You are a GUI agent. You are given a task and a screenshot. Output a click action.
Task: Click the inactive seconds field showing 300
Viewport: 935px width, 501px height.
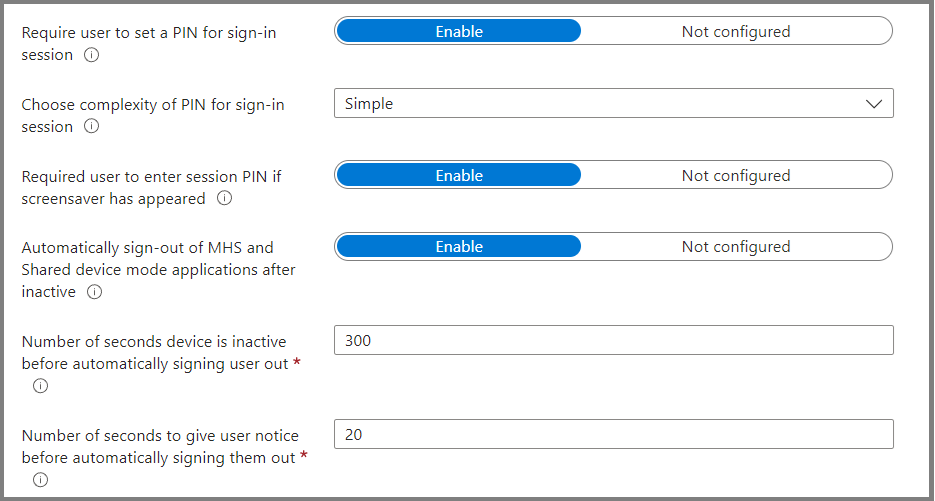[614, 340]
